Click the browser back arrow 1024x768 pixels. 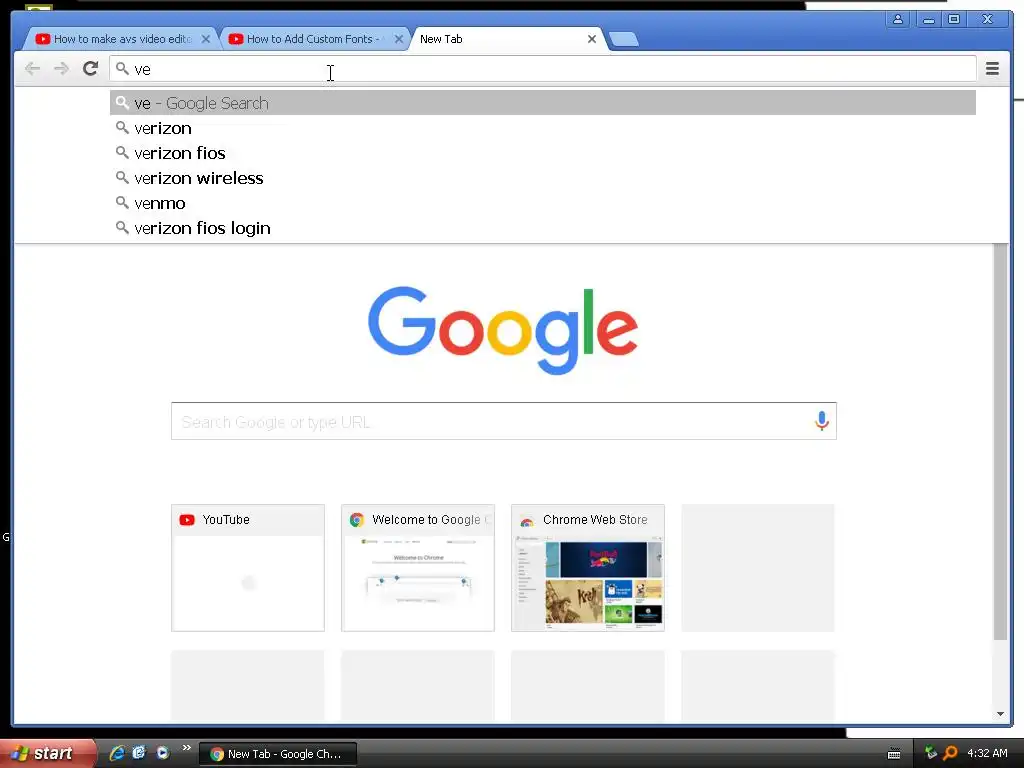[32, 69]
